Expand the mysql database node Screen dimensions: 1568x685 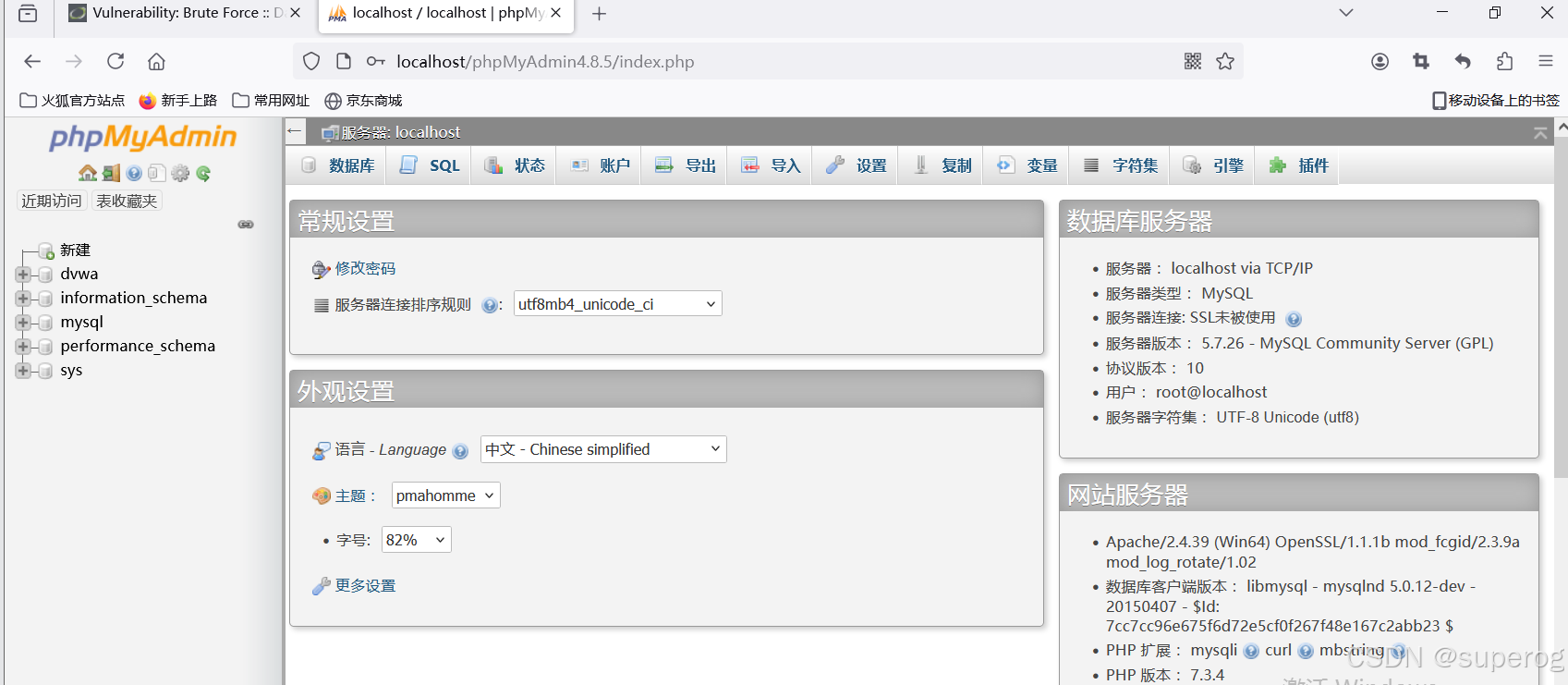pos(23,323)
